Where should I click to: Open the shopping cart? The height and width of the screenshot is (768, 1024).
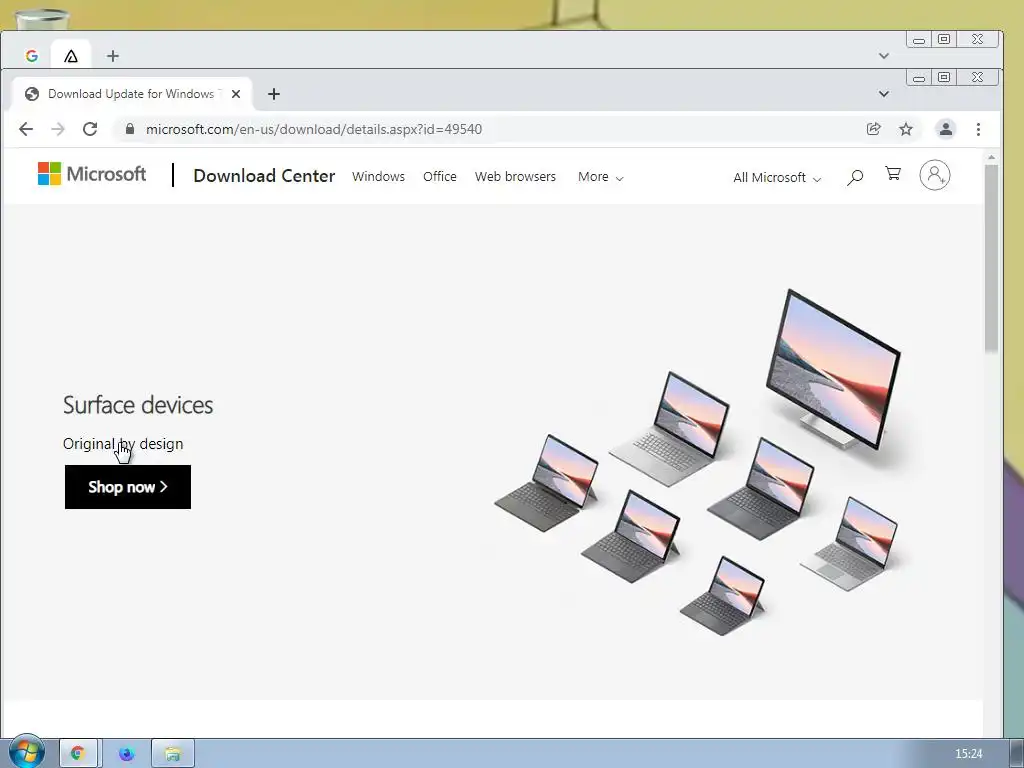pos(893,174)
